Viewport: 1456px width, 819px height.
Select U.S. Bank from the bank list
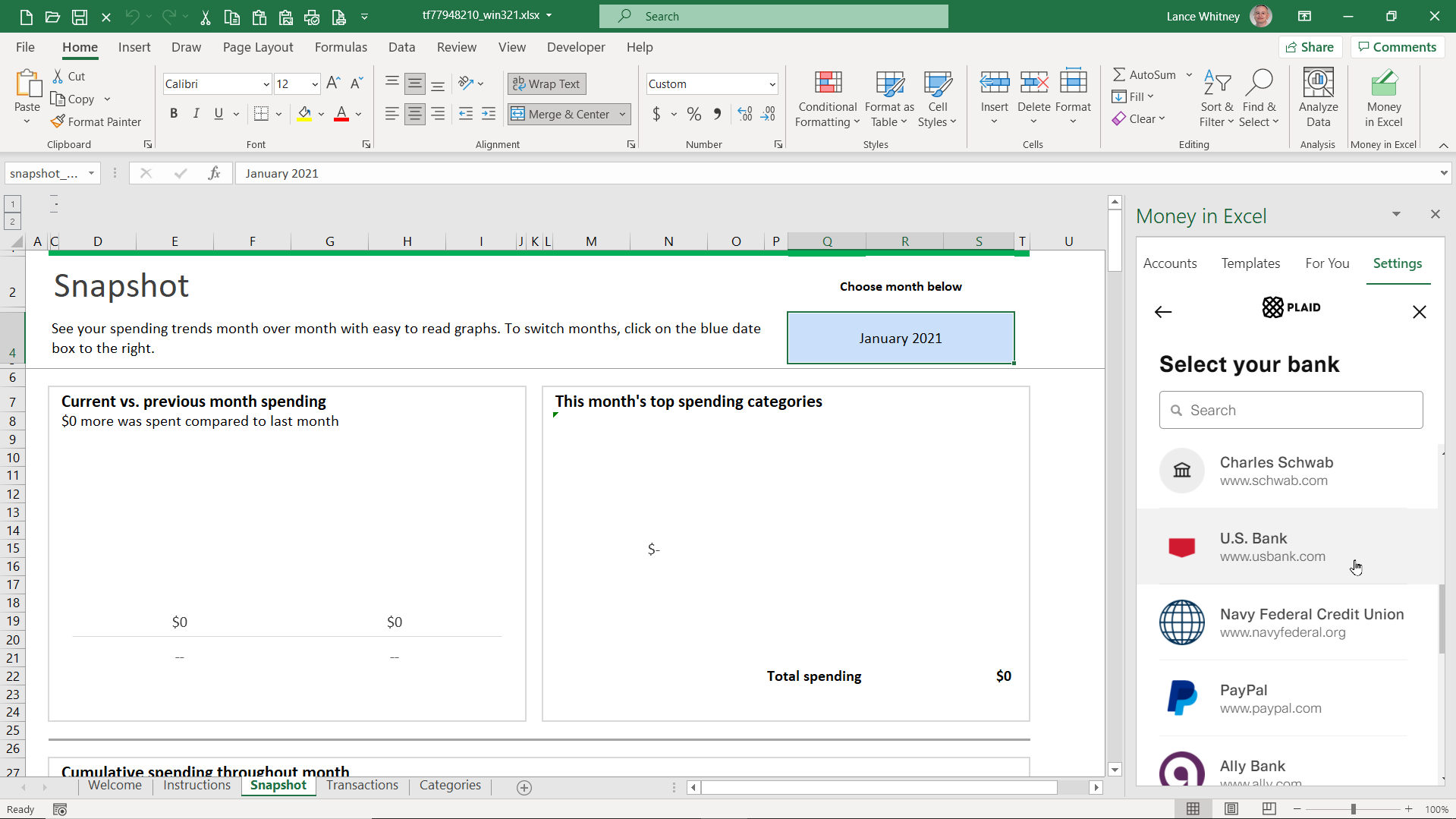click(x=1287, y=547)
